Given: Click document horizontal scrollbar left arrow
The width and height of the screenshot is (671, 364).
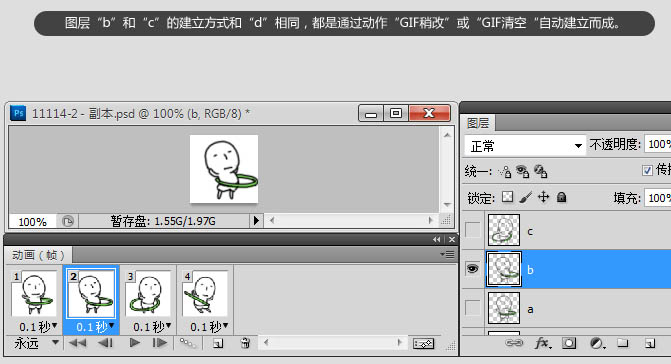Looking at the screenshot, I should tap(271, 220).
